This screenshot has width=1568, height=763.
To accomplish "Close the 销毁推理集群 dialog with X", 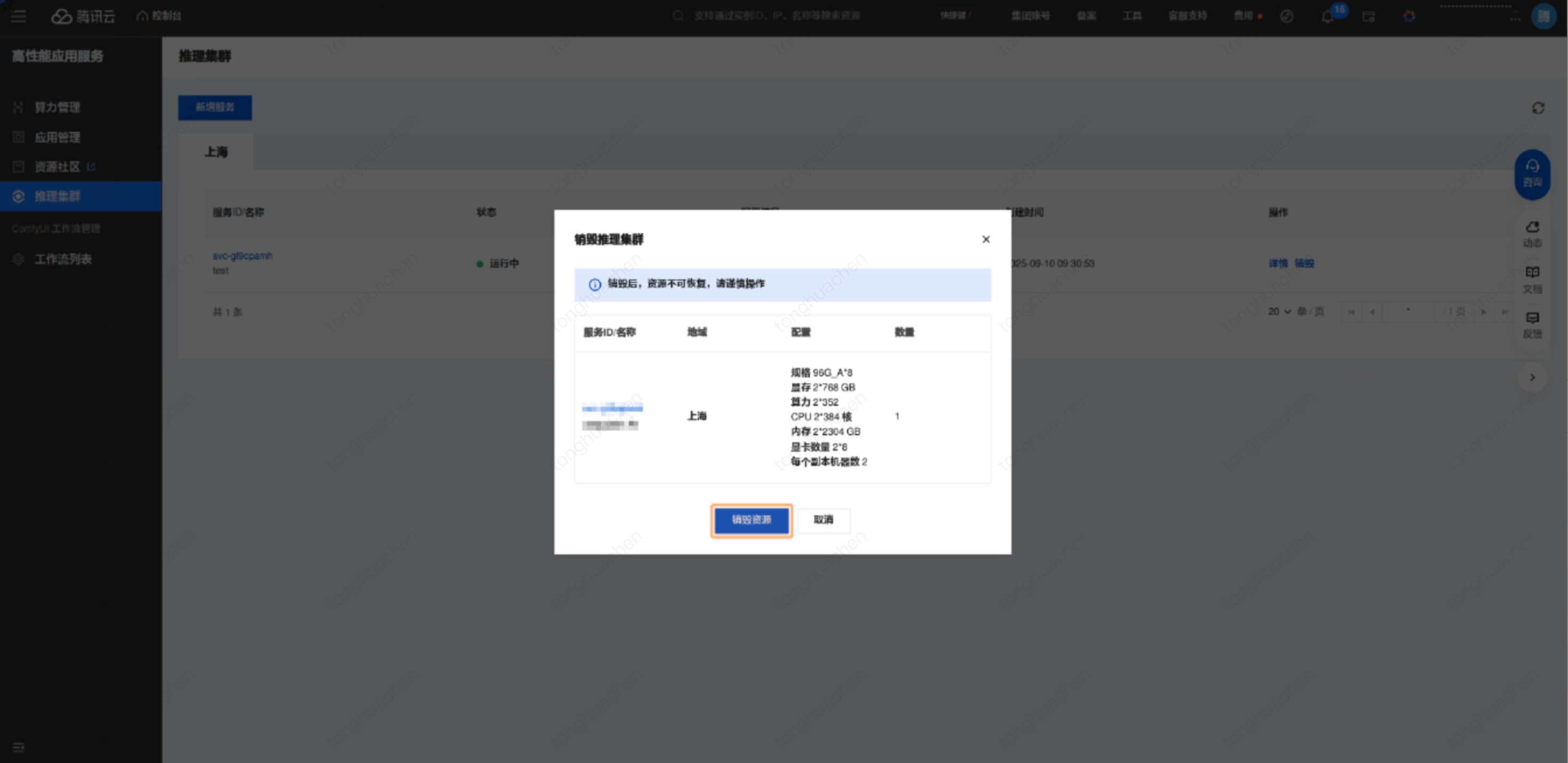I will 986,240.
